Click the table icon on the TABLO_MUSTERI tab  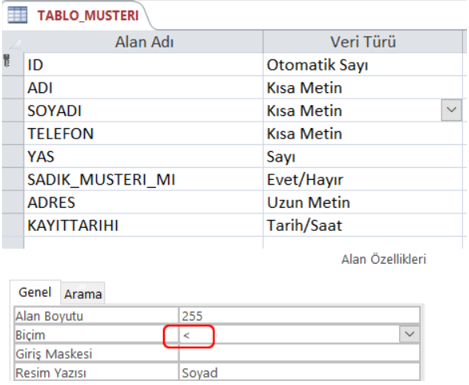17,15
